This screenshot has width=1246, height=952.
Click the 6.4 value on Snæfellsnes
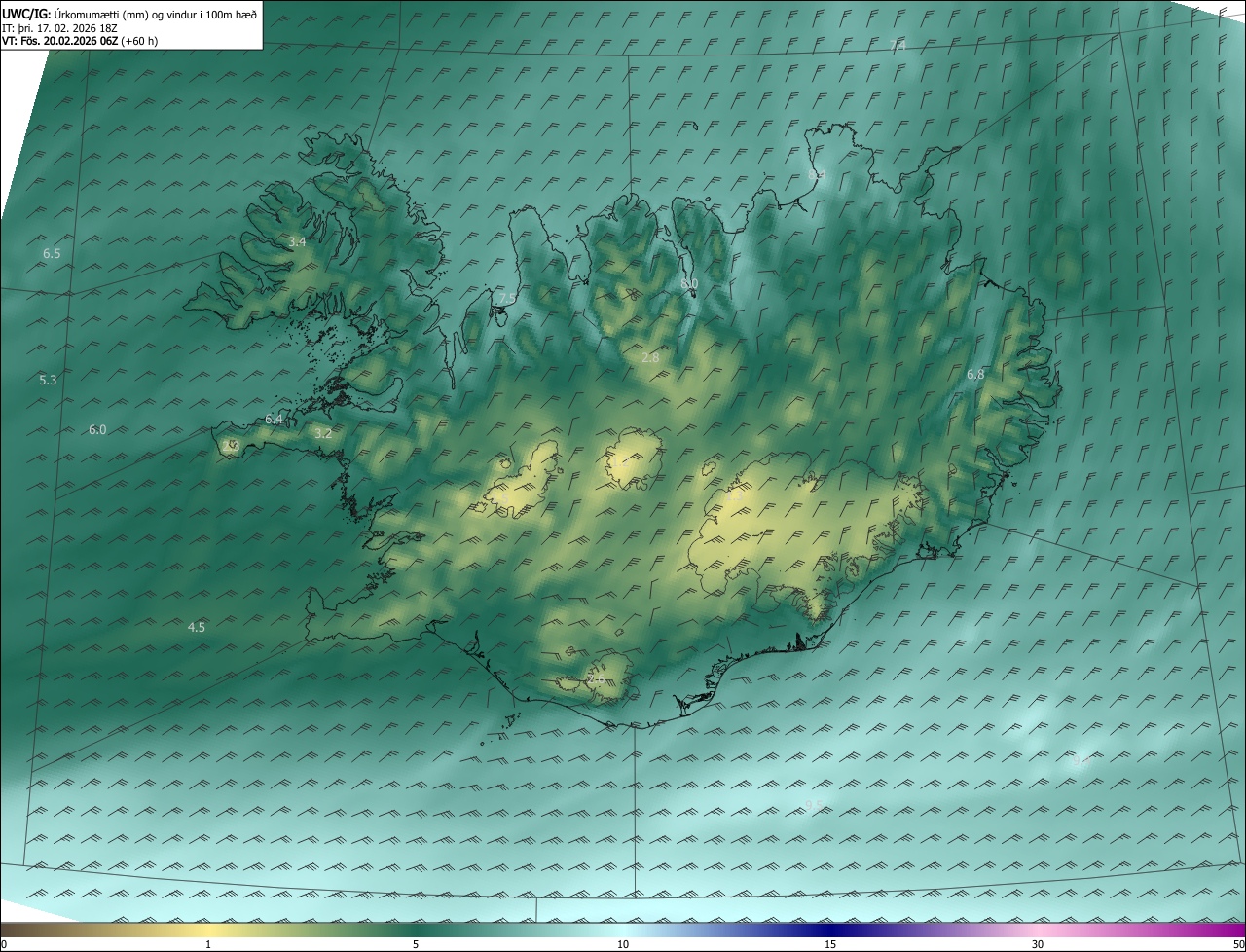274,419
